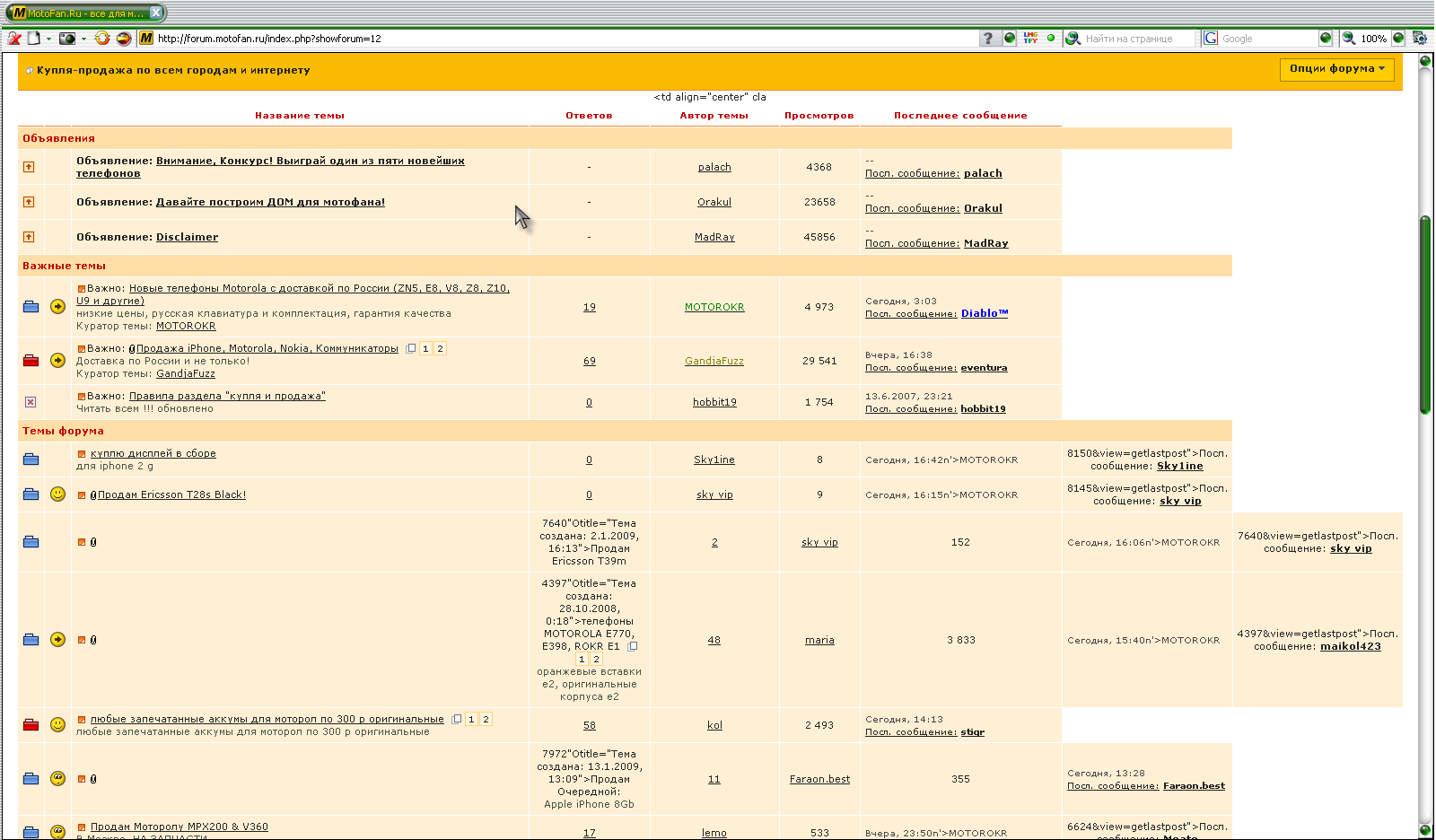
Task: Open author GandjaFuzz in author column
Action: [x=714, y=361]
